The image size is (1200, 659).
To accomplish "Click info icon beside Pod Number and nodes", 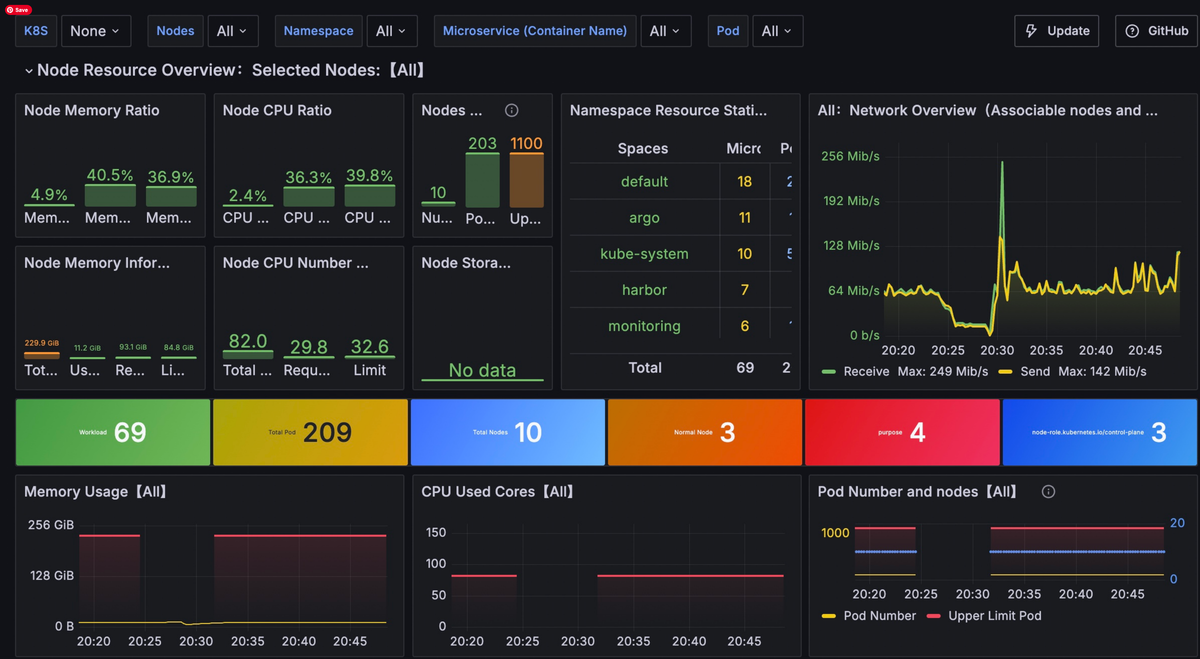I will (x=1048, y=492).
